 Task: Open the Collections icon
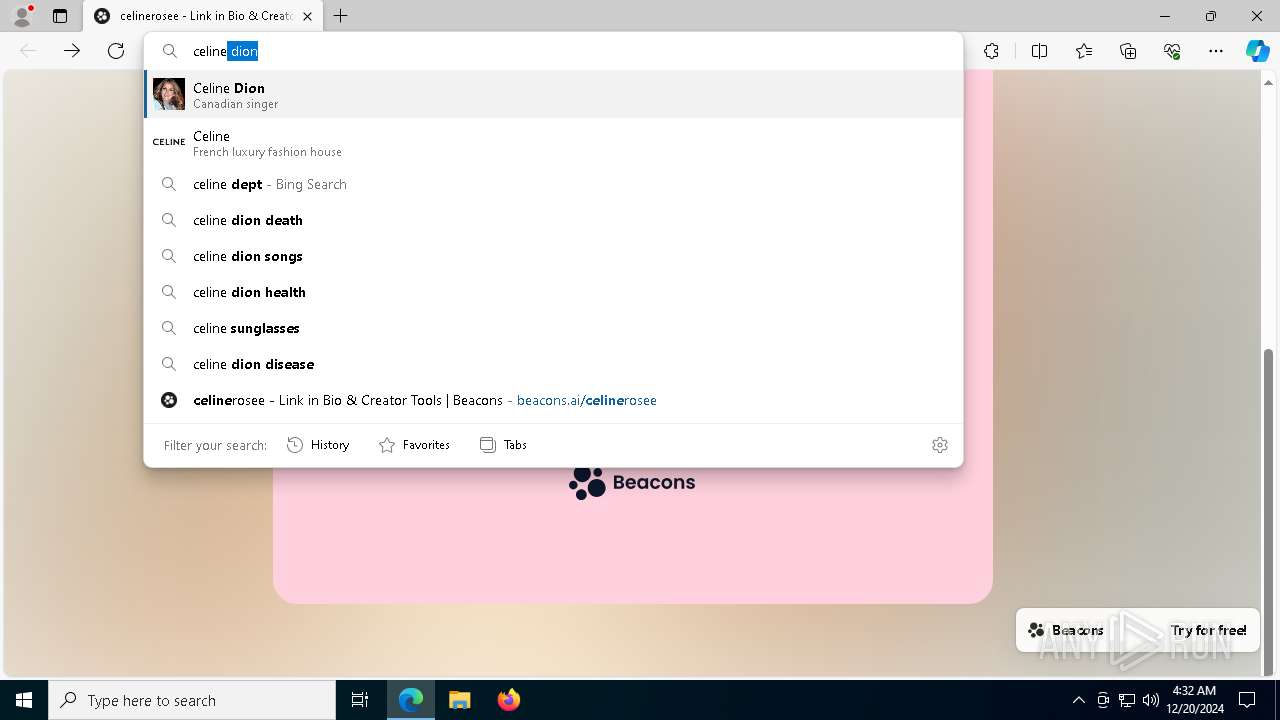coord(1128,51)
